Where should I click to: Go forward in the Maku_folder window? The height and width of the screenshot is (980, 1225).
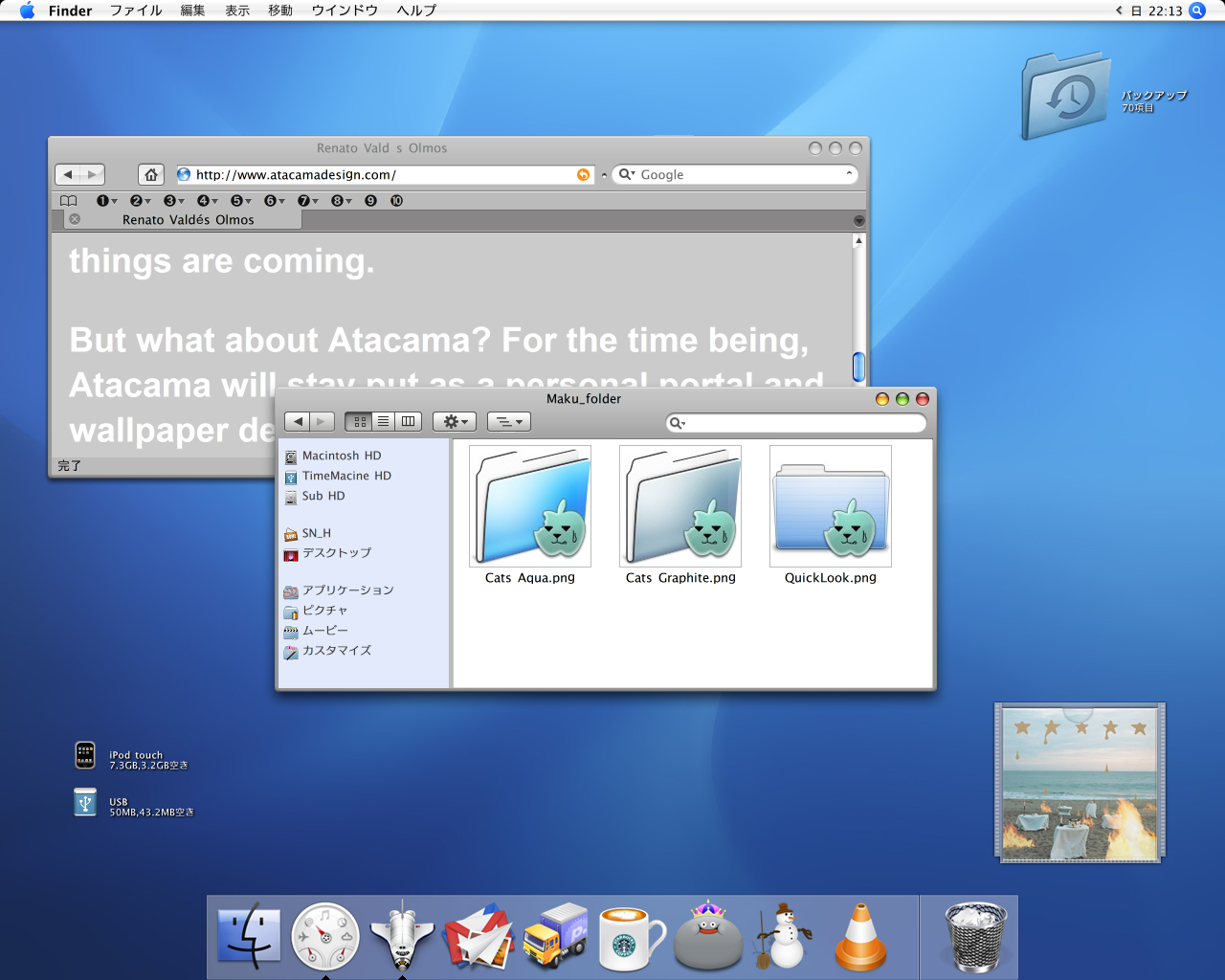(323, 421)
